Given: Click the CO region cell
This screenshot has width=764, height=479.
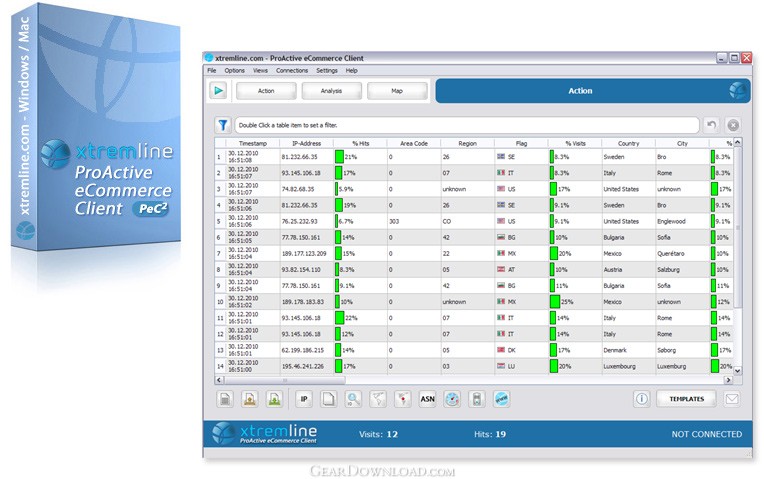Looking at the screenshot, I should pyautogui.click(x=467, y=221).
